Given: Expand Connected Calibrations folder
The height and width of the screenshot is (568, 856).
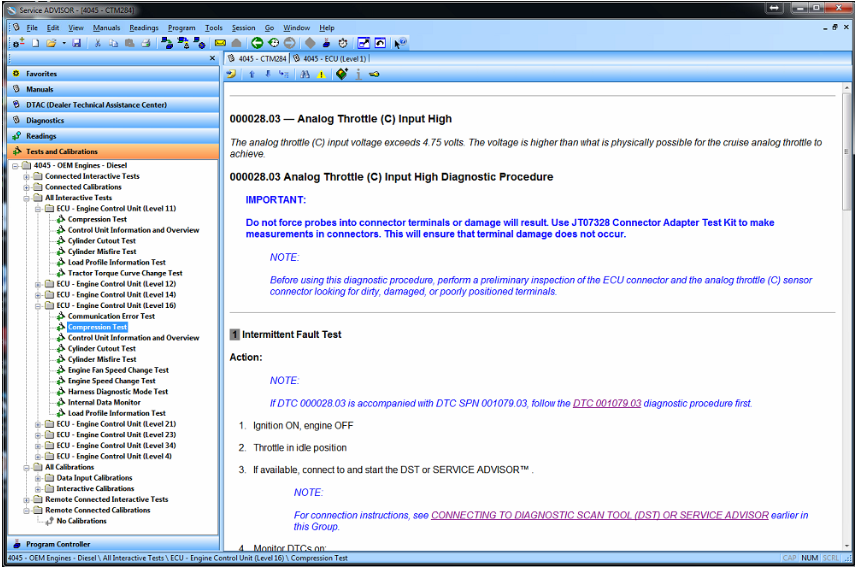Looking at the screenshot, I should (26, 188).
